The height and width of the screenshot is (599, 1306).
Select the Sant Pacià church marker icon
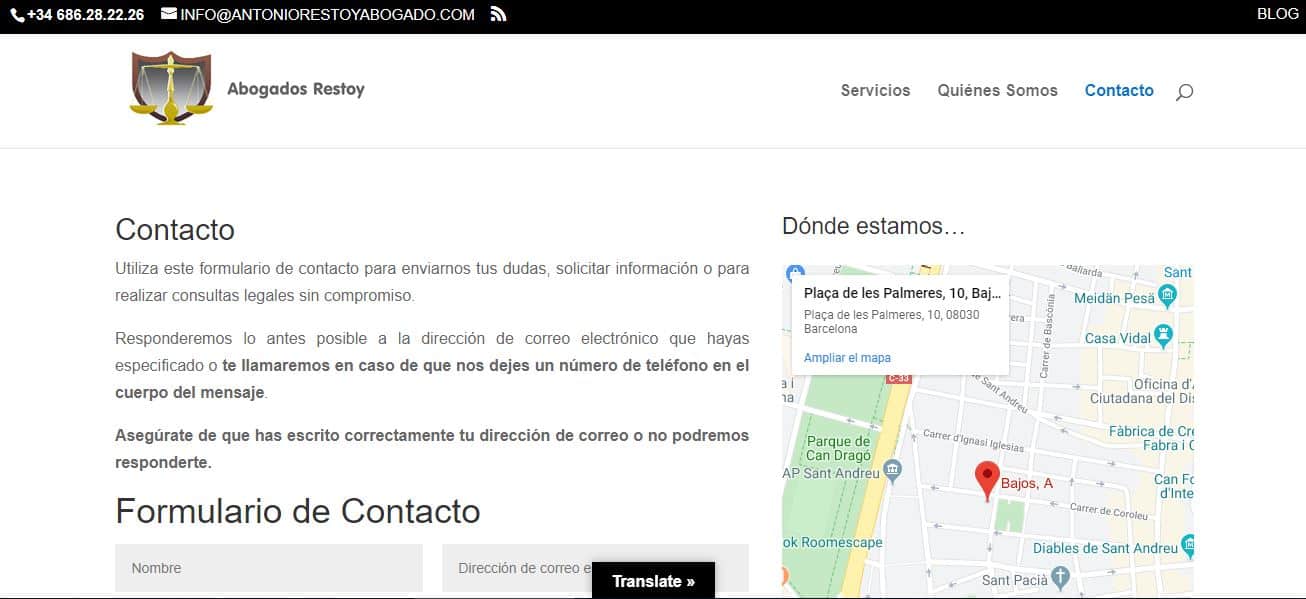pos(1062,578)
